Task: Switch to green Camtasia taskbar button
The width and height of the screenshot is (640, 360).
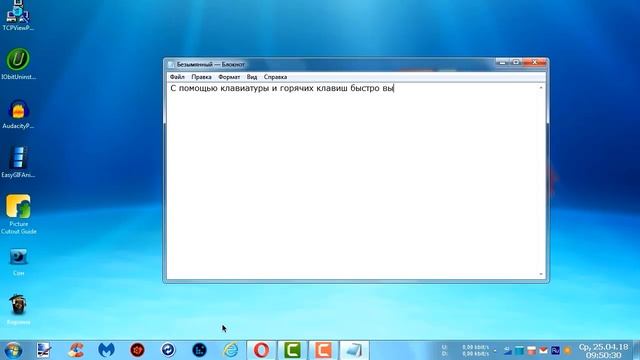Action: point(292,350)
